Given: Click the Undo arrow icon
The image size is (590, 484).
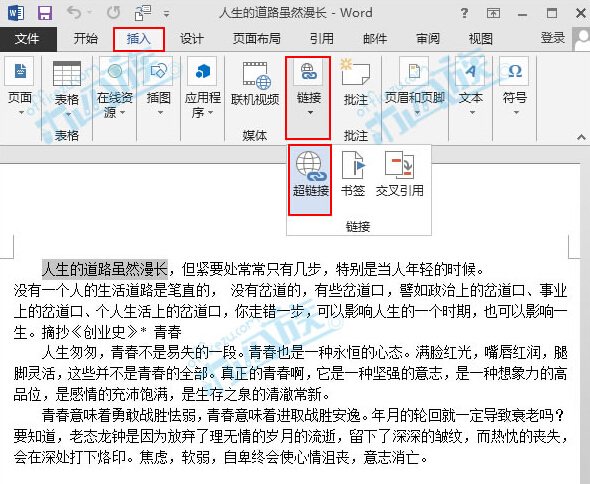Looking at the screenshot, I should 75,13.
